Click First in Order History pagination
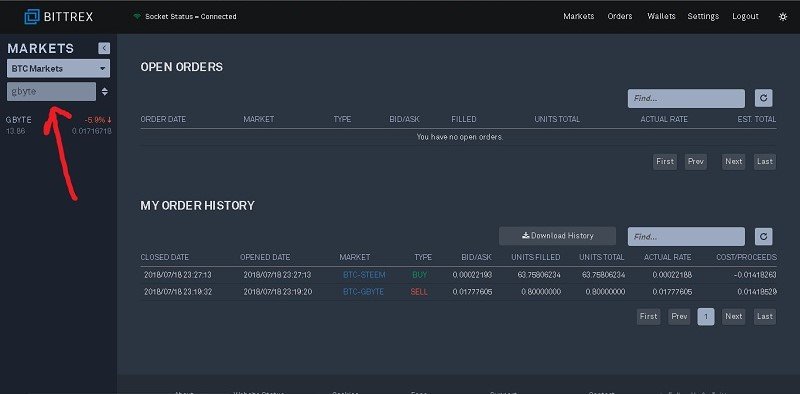The width and height of the screenshot is (800, 394). pyautogui.click(x=648, y=316)
